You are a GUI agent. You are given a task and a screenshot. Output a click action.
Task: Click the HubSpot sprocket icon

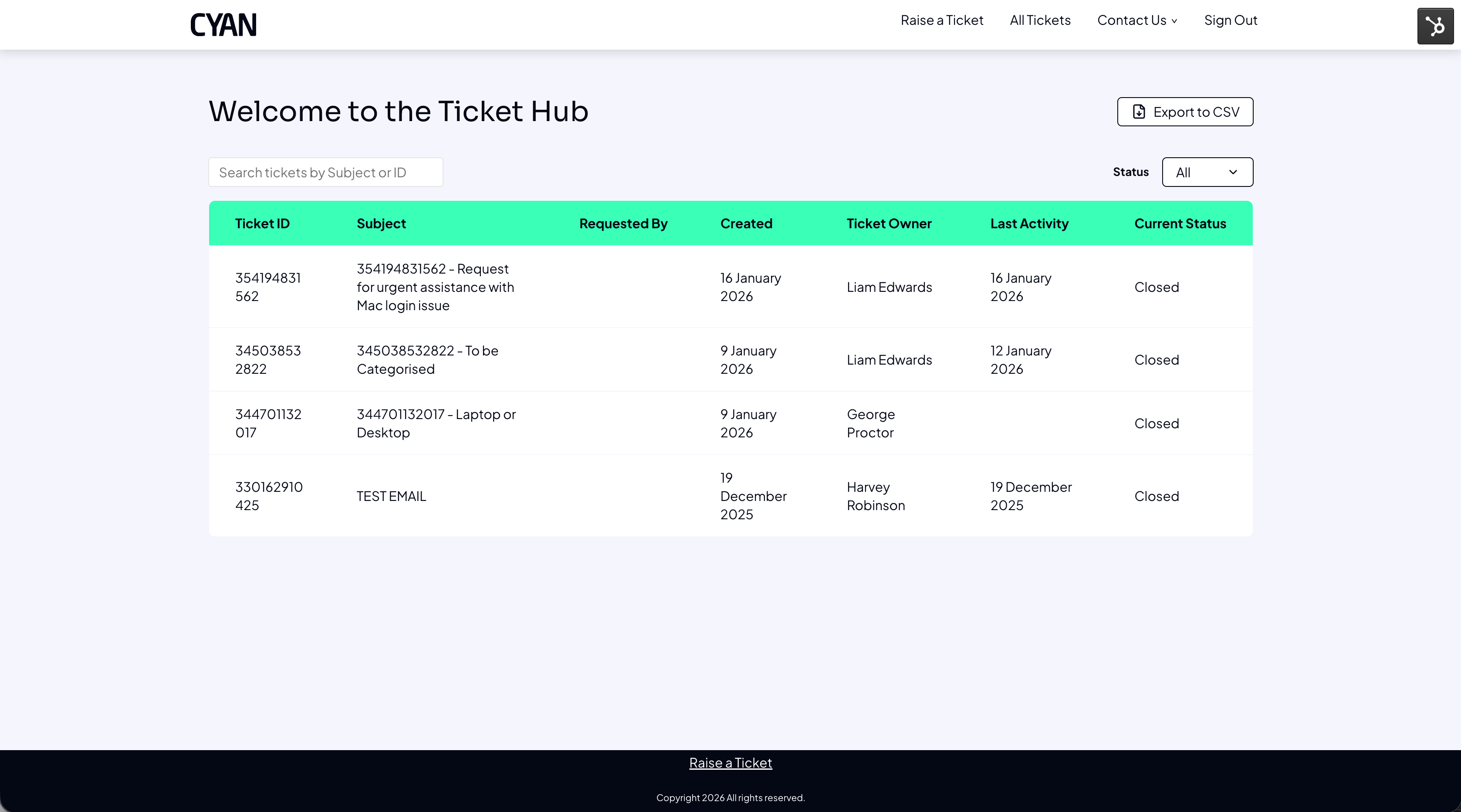point(1435,25)
